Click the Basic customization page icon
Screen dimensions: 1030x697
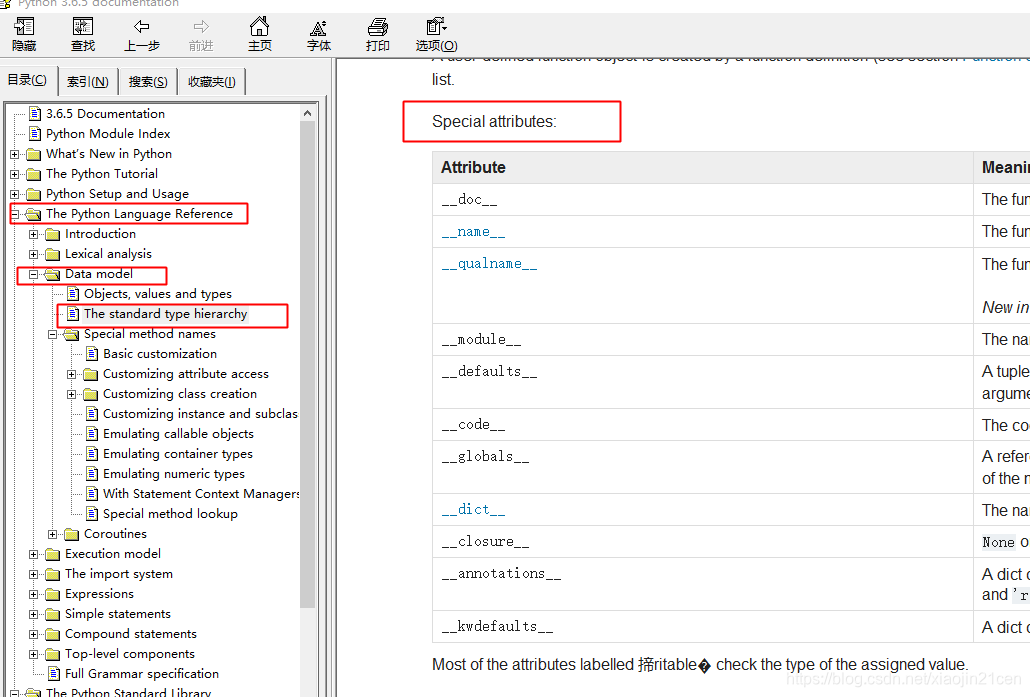(93, 354)
